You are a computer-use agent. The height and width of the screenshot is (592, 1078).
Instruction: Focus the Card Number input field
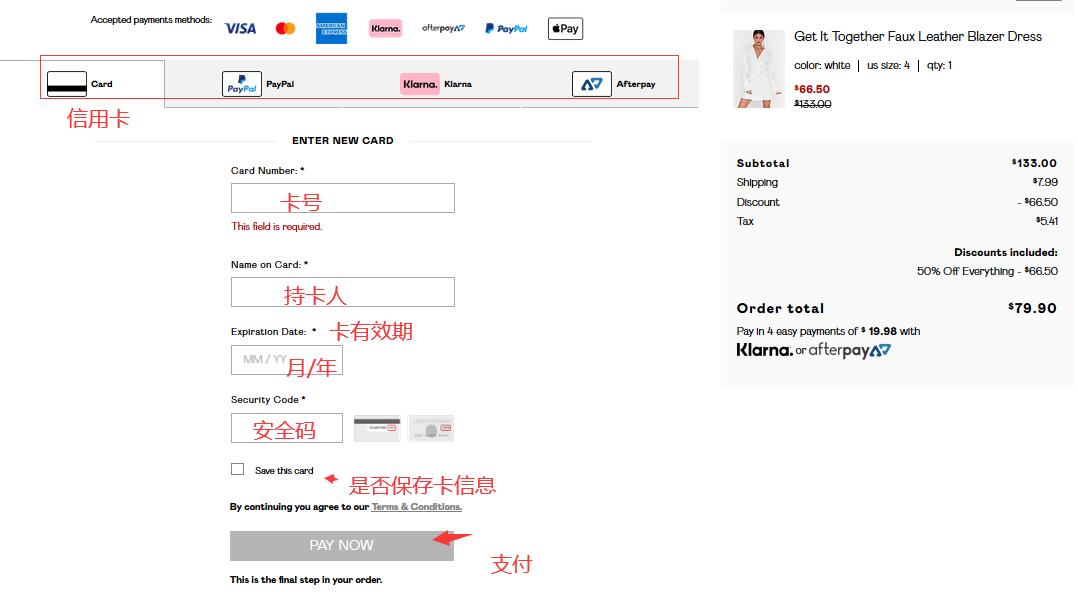(x=342, y=198)
